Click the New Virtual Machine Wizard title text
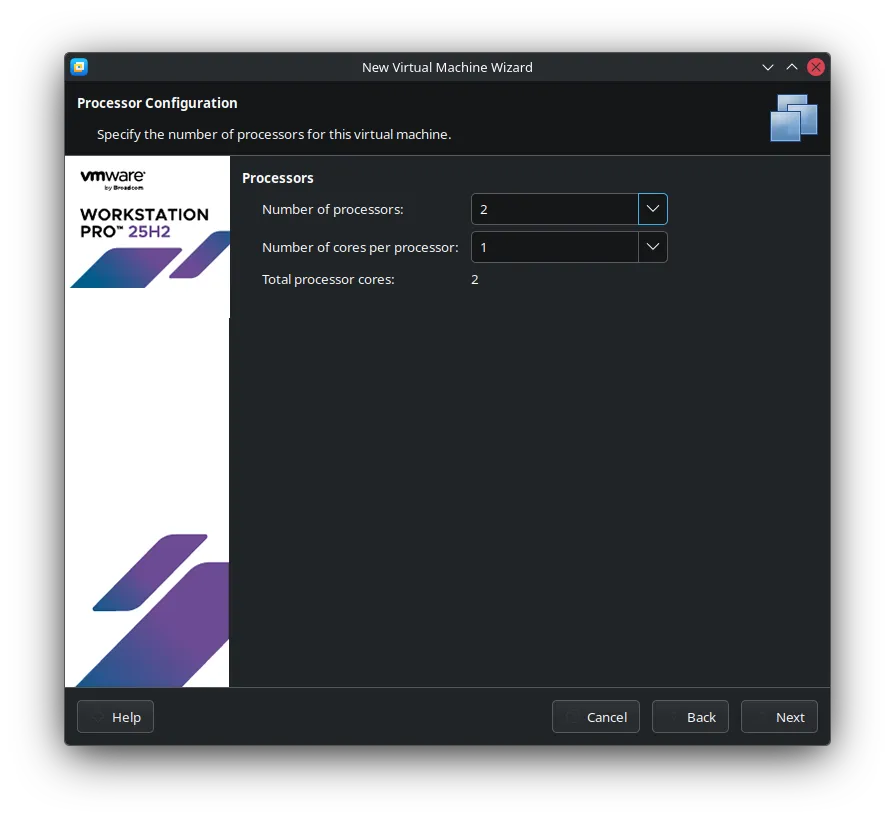The image size is (895, 822). [447, 67]
